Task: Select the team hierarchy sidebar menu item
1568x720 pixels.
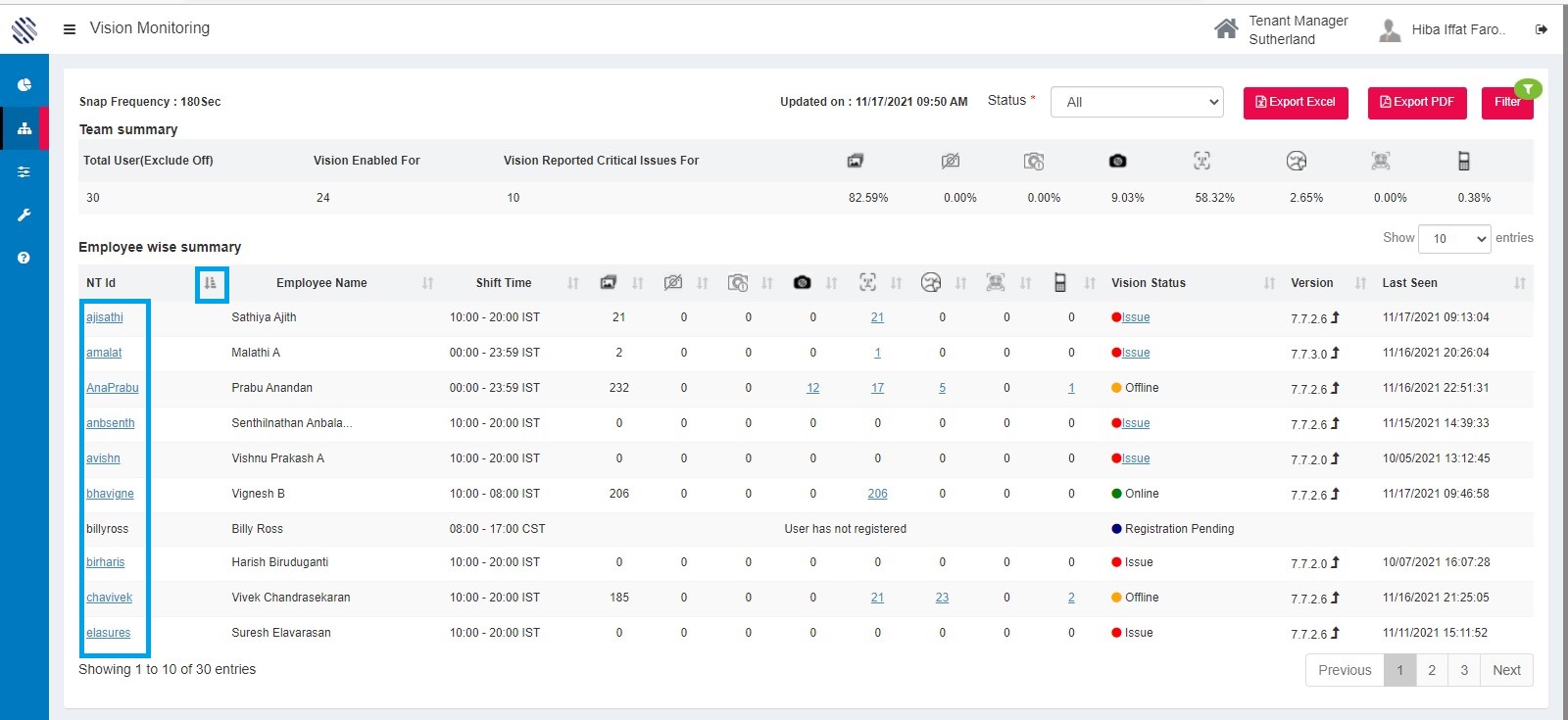Action: pyautogui.click(x=24, y=128)
